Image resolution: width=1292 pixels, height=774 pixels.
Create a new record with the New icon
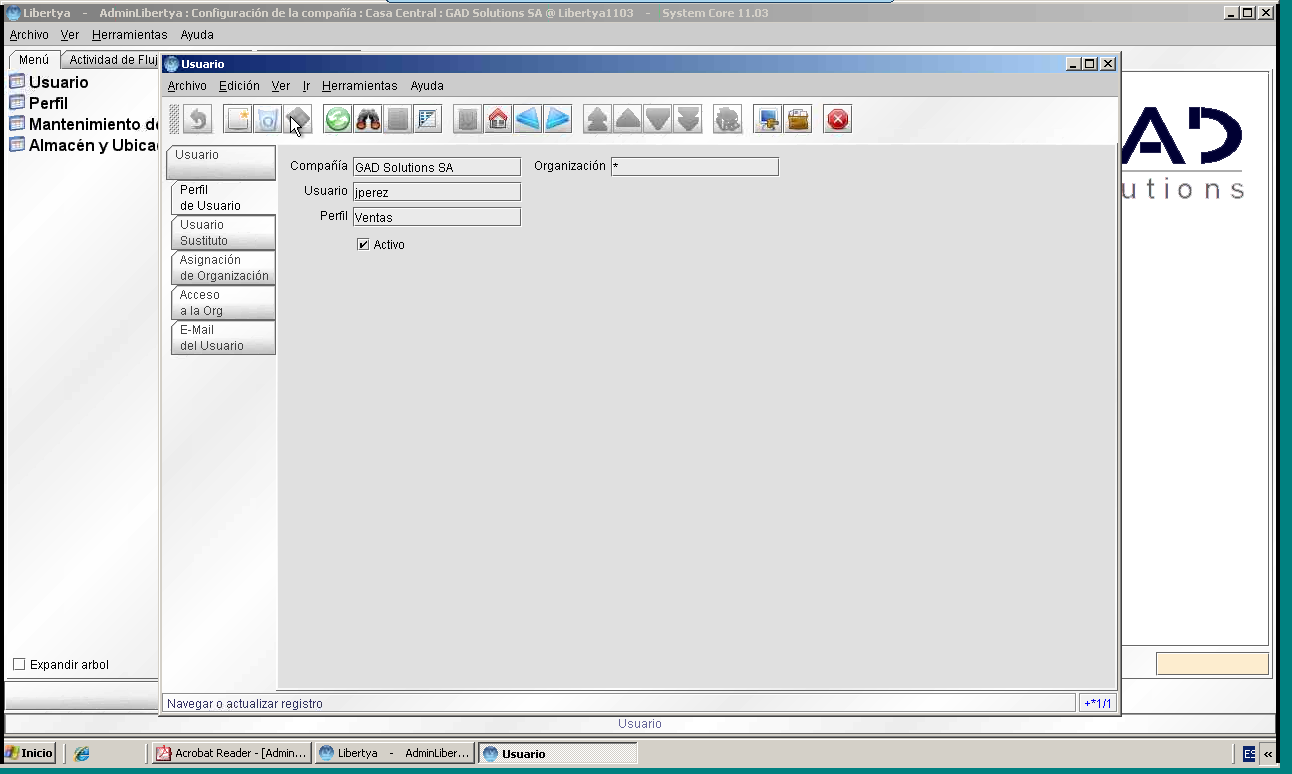pos(238,120)
